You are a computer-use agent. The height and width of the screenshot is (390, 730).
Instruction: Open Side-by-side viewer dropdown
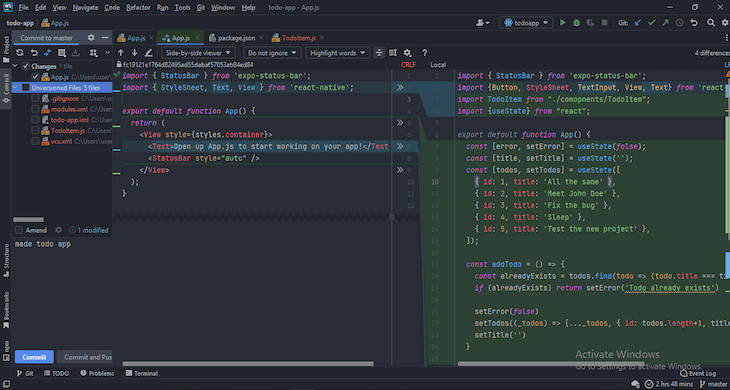[198, 53]
